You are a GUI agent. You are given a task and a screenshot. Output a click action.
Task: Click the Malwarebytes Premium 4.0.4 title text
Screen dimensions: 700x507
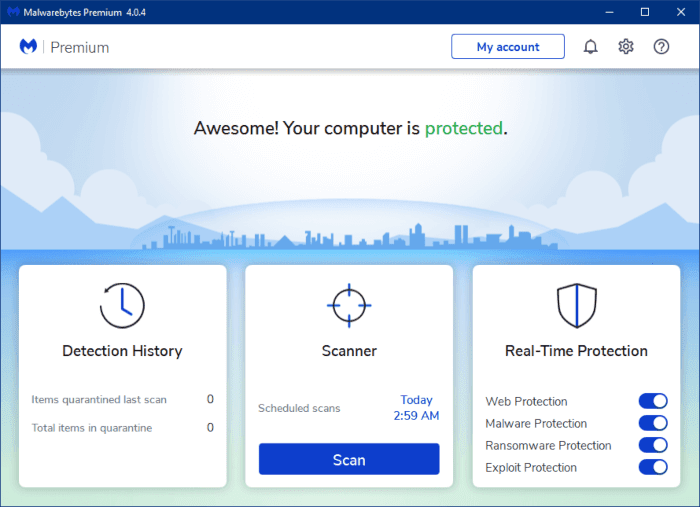point(84,12)
